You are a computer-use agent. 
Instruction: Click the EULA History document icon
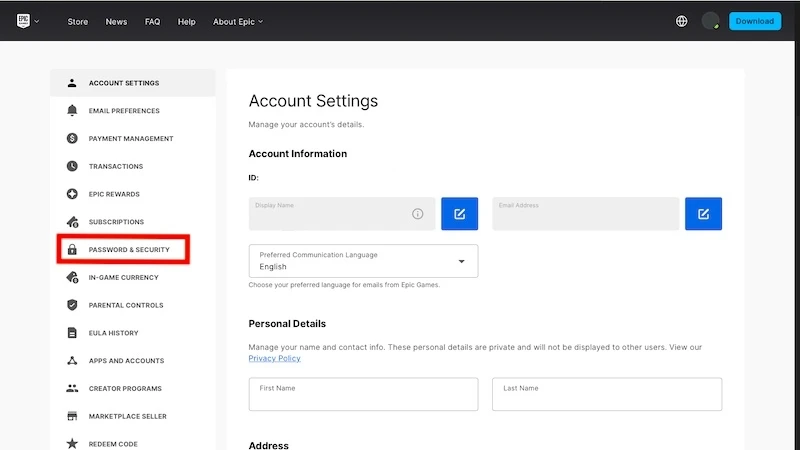72,333
